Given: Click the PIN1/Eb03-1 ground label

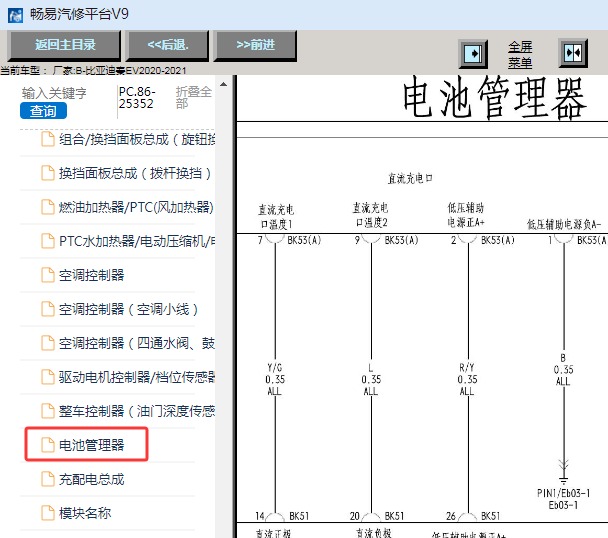Looking at the screenshot, I should pyautogui.click(x=563, y=499).
